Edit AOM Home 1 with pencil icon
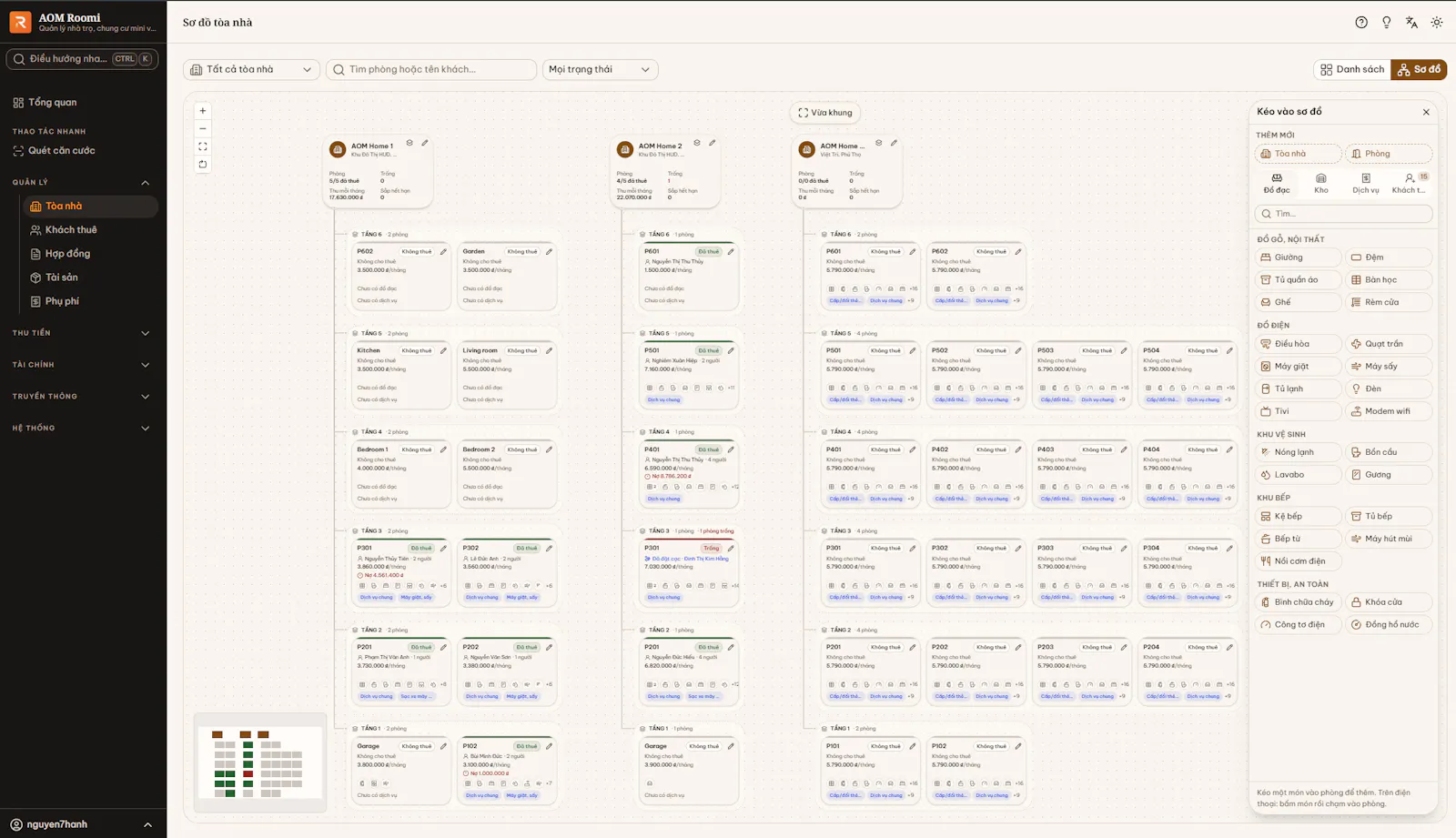 (x=425, y=143)
